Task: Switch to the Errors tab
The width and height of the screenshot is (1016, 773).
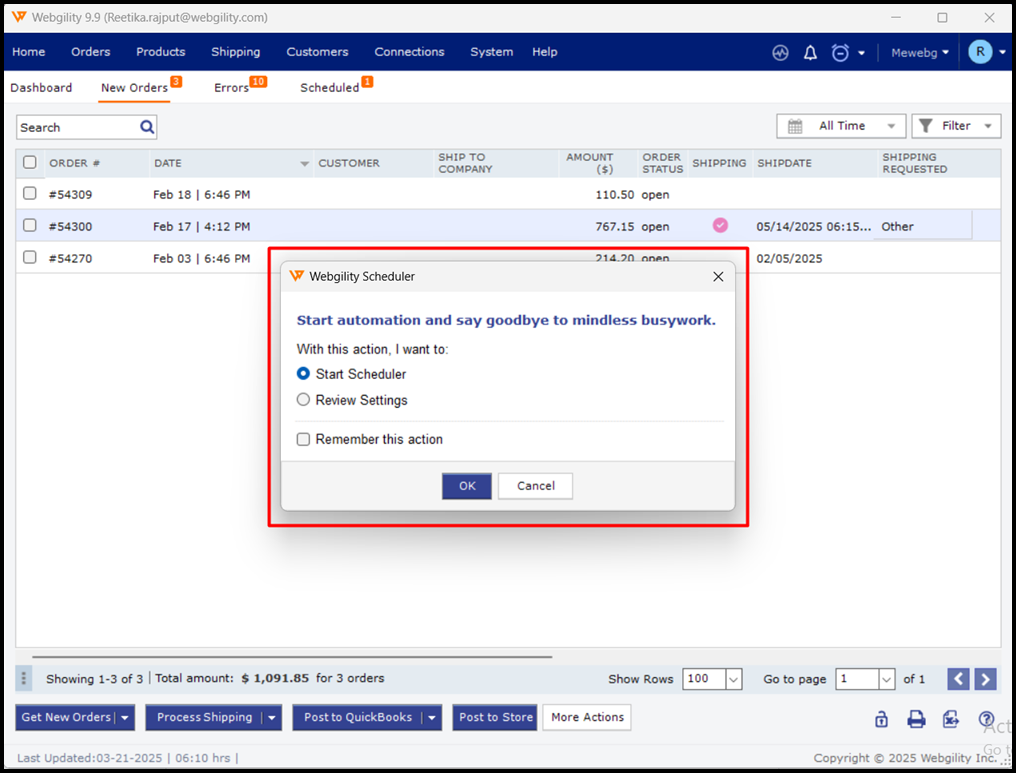Action: click(x=229, y=88)
